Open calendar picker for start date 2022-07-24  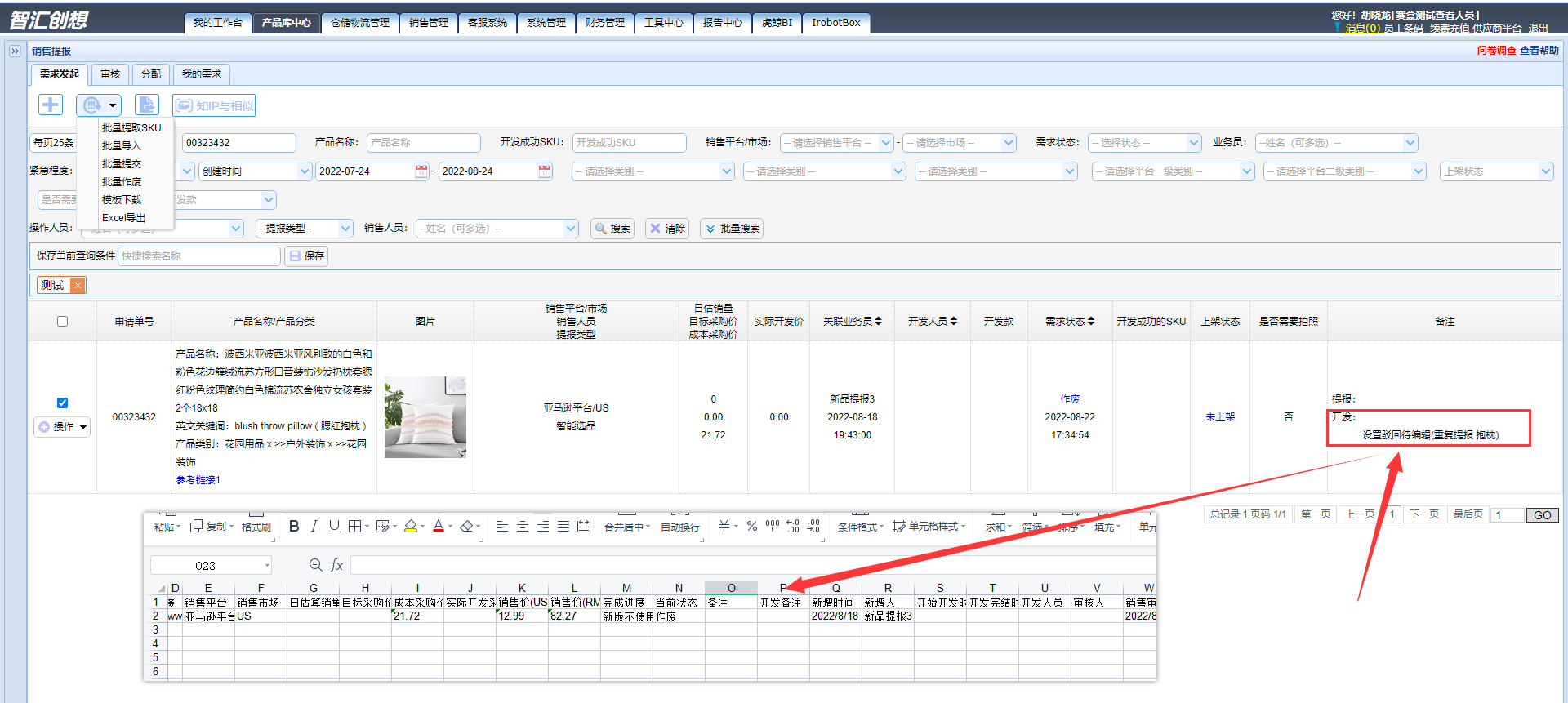(x=421, y=171)
